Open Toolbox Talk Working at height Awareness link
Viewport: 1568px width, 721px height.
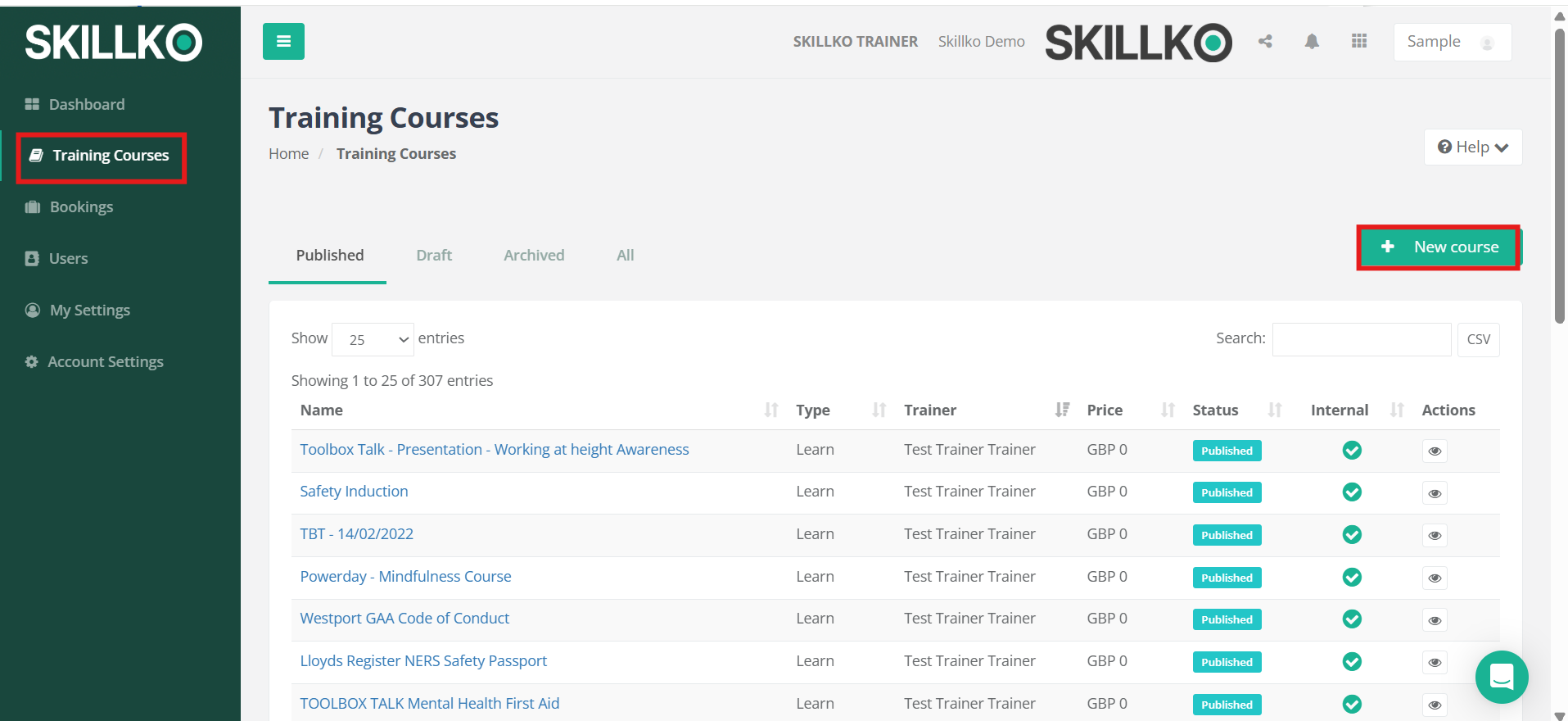point(495,450)
